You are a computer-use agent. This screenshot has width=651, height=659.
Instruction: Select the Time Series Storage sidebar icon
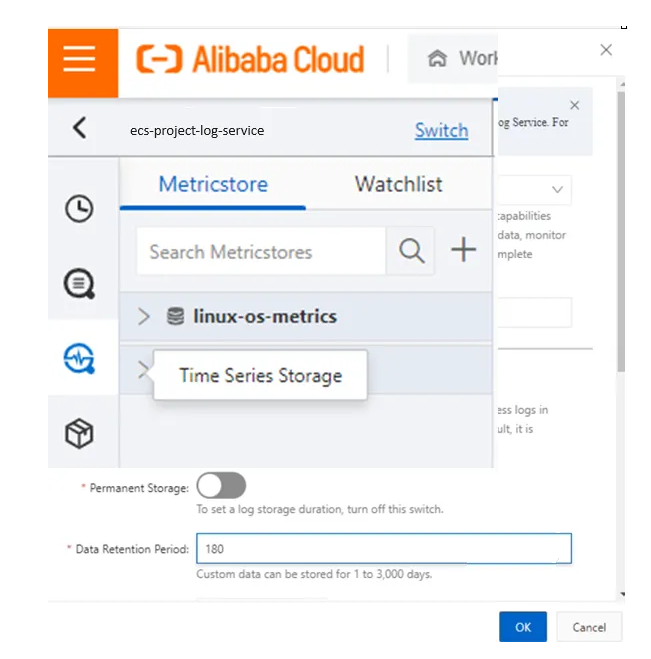pos(79,358)
